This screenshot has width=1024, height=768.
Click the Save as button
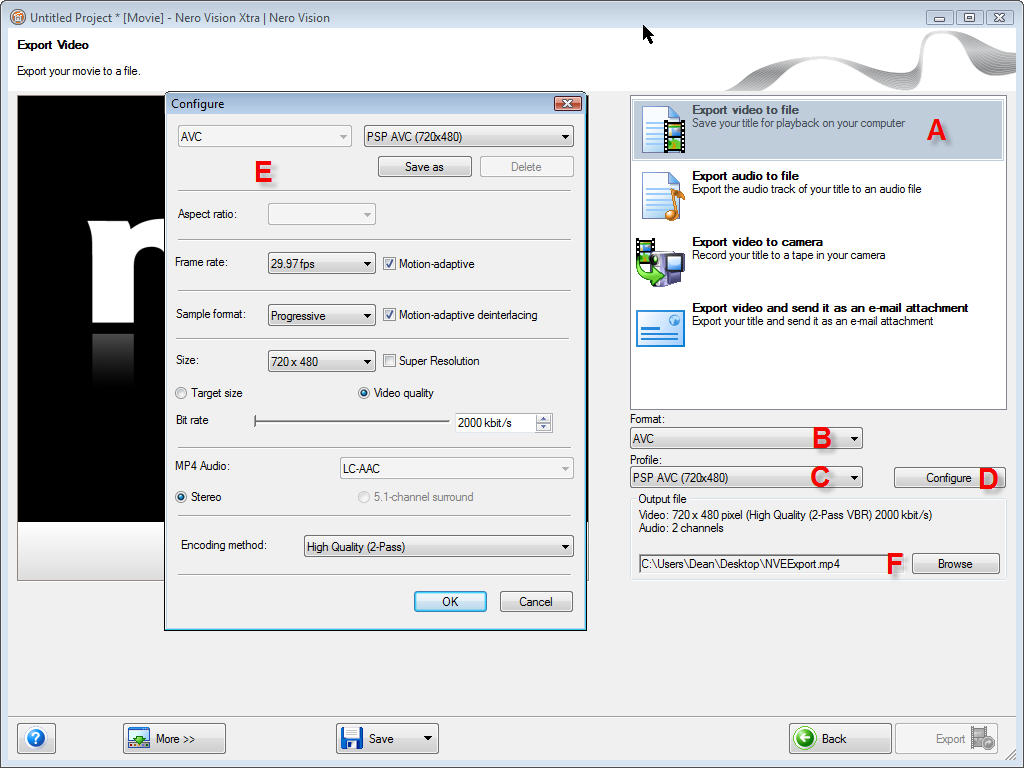[x=424, y=167]
